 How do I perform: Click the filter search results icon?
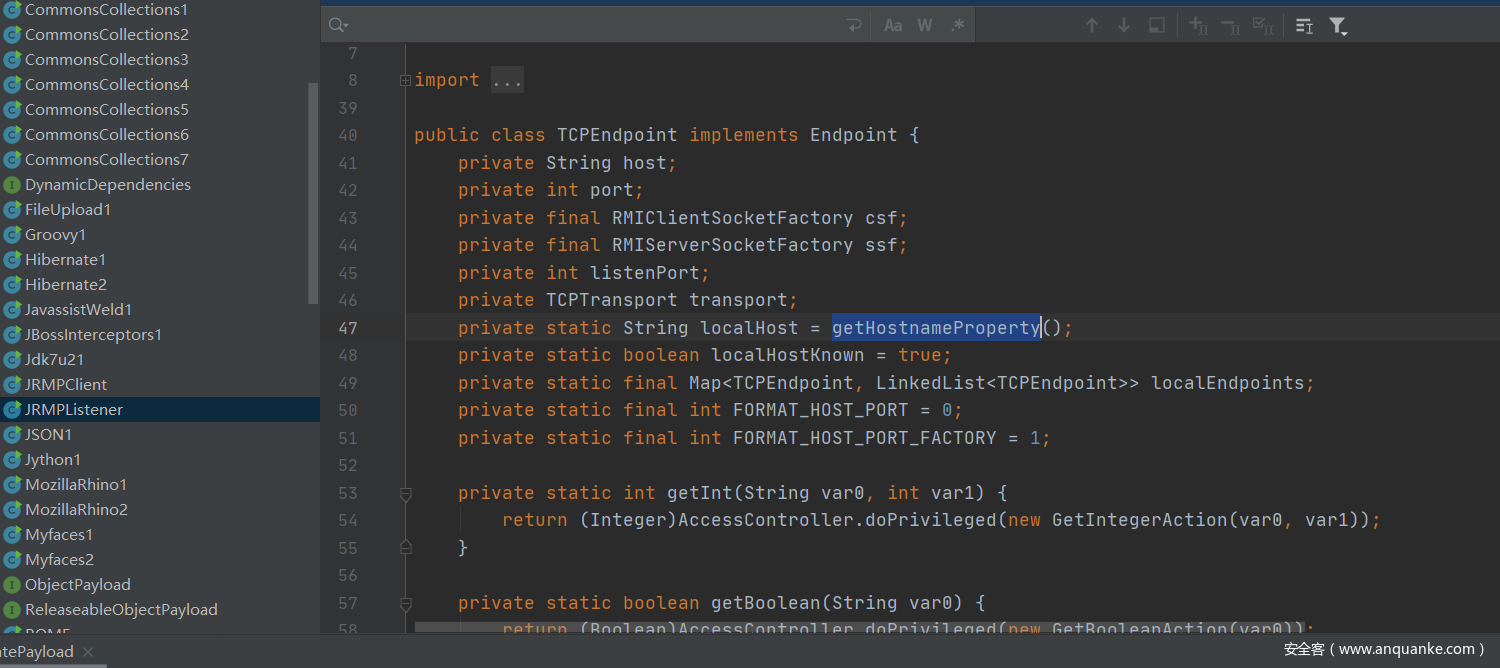pos(1338,26)
